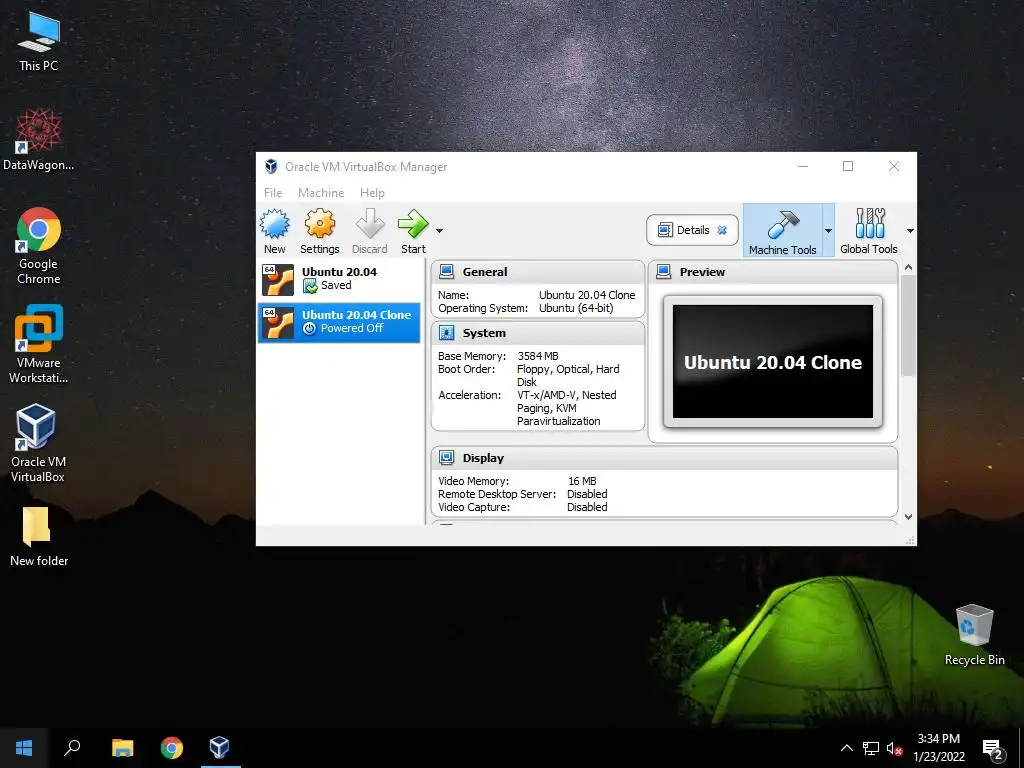Select the Ubuntu 20.04 saved VM
The image size is (1024, 768).
339,279
